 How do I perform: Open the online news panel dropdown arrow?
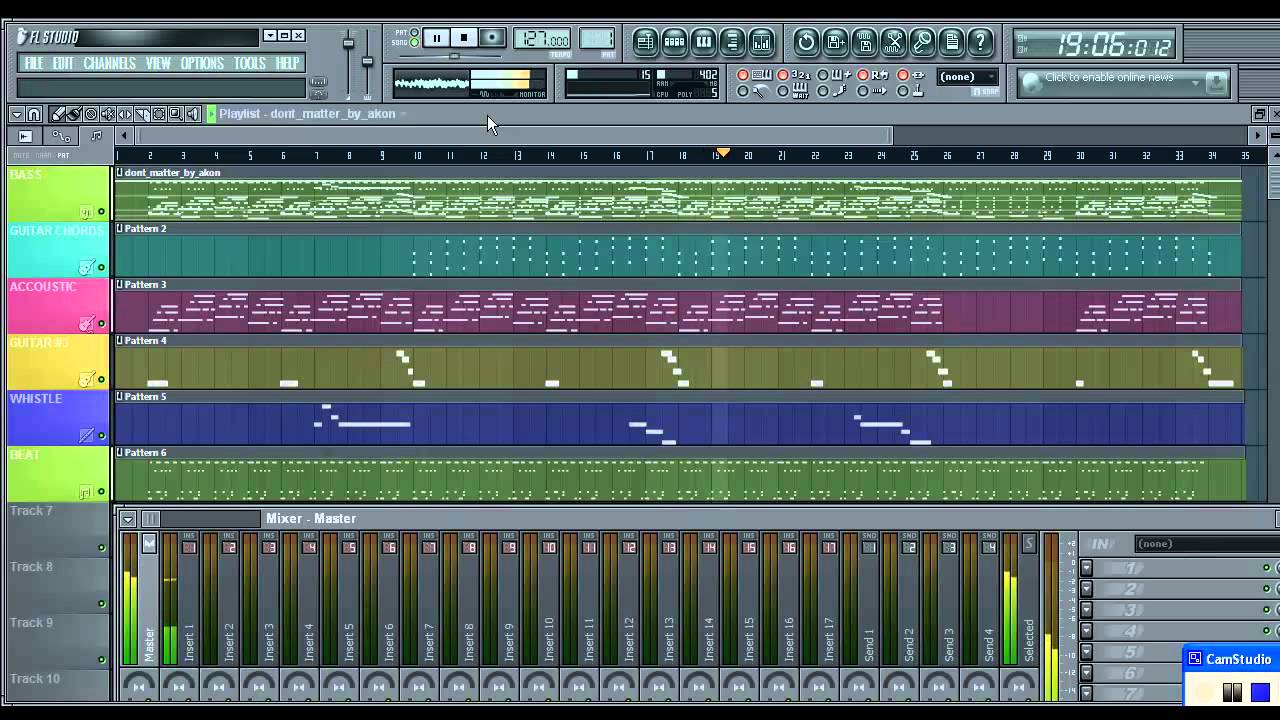(1197, 84)
